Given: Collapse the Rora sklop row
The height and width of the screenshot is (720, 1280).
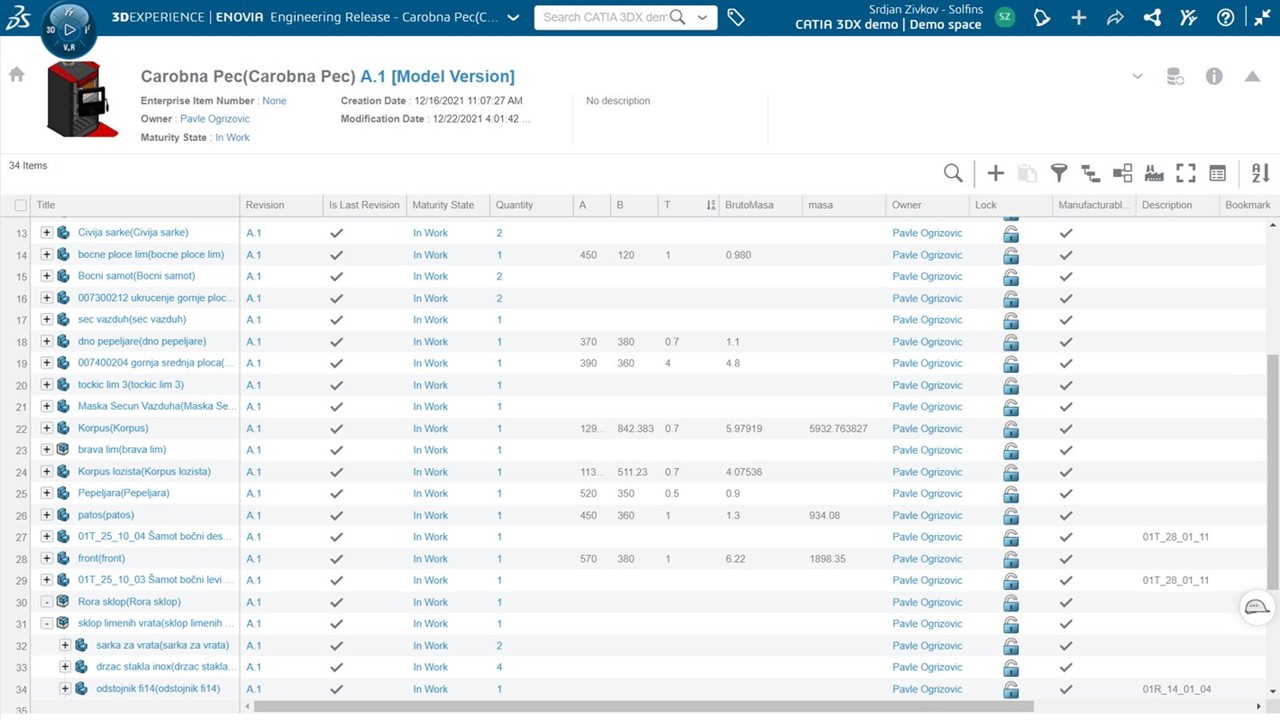Looking at the screenshot, I should click(46, 601).
